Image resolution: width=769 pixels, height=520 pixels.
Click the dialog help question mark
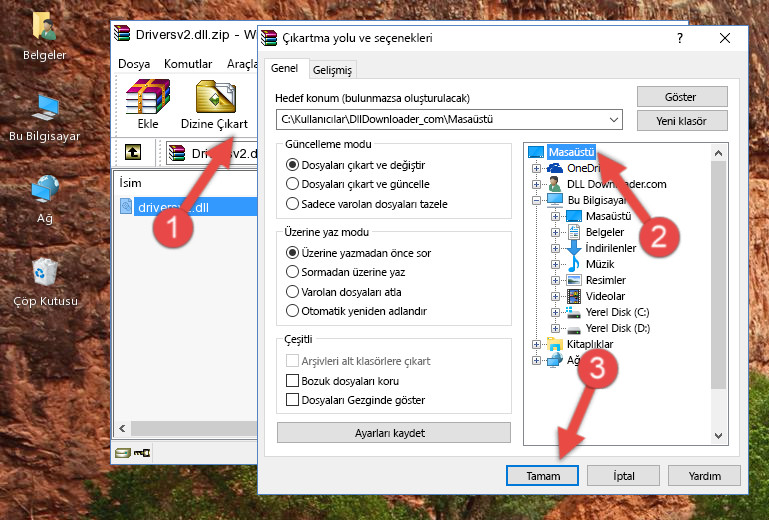tap(680, 38)
